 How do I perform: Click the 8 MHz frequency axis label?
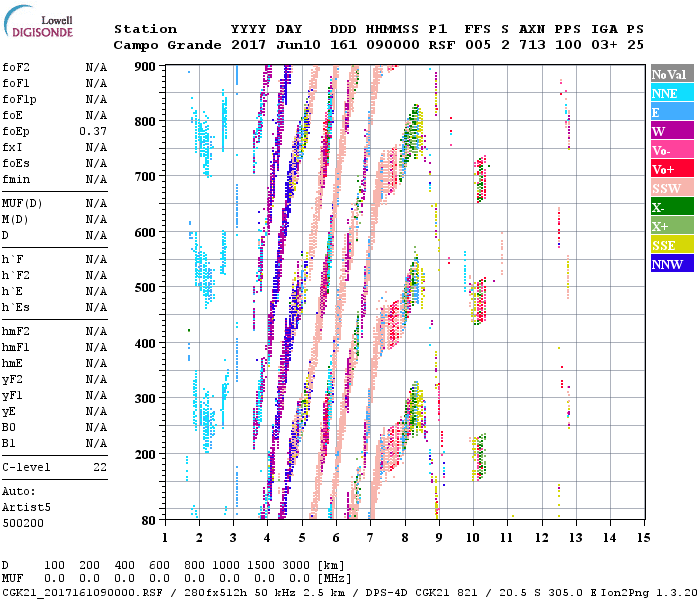coord(405,538)
